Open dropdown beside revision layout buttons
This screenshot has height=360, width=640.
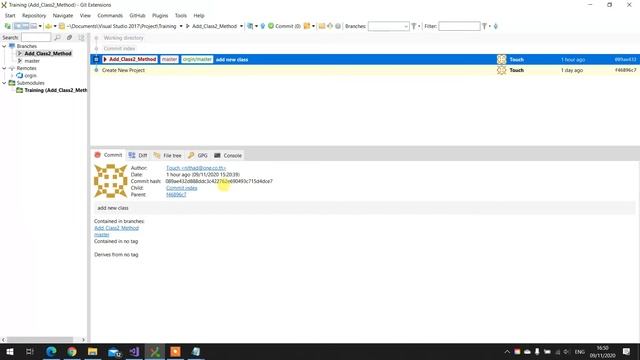[x=40, y=26]
